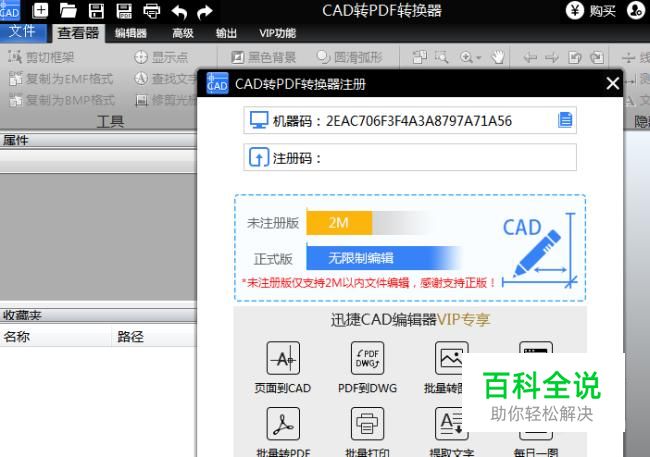The height and width of the screenshot is (457, 650).
Task: Click the 名称 column header
Action: (x=56, y=336)
